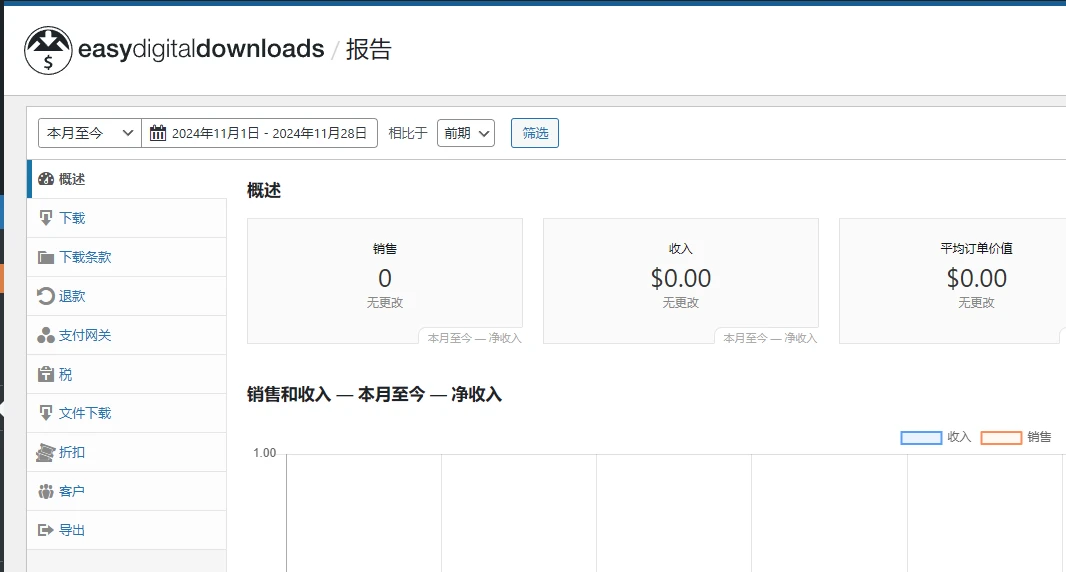Click the 销售 sales summary tile
The width and height of the screenshot is (1066, 572).
click(385, 281)
